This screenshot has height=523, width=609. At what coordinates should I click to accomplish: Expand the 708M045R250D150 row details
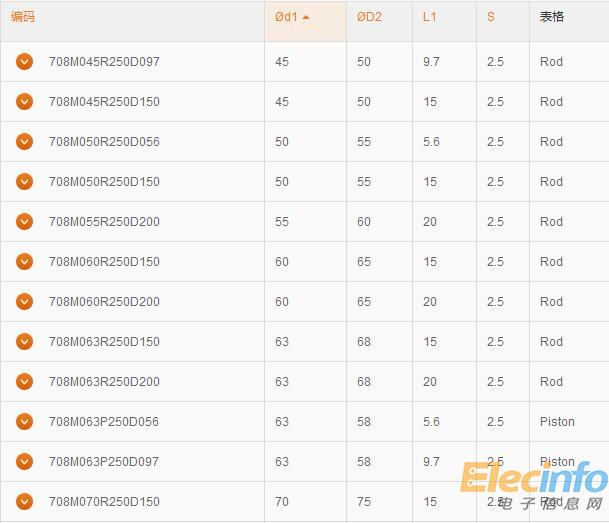(25, 102)
